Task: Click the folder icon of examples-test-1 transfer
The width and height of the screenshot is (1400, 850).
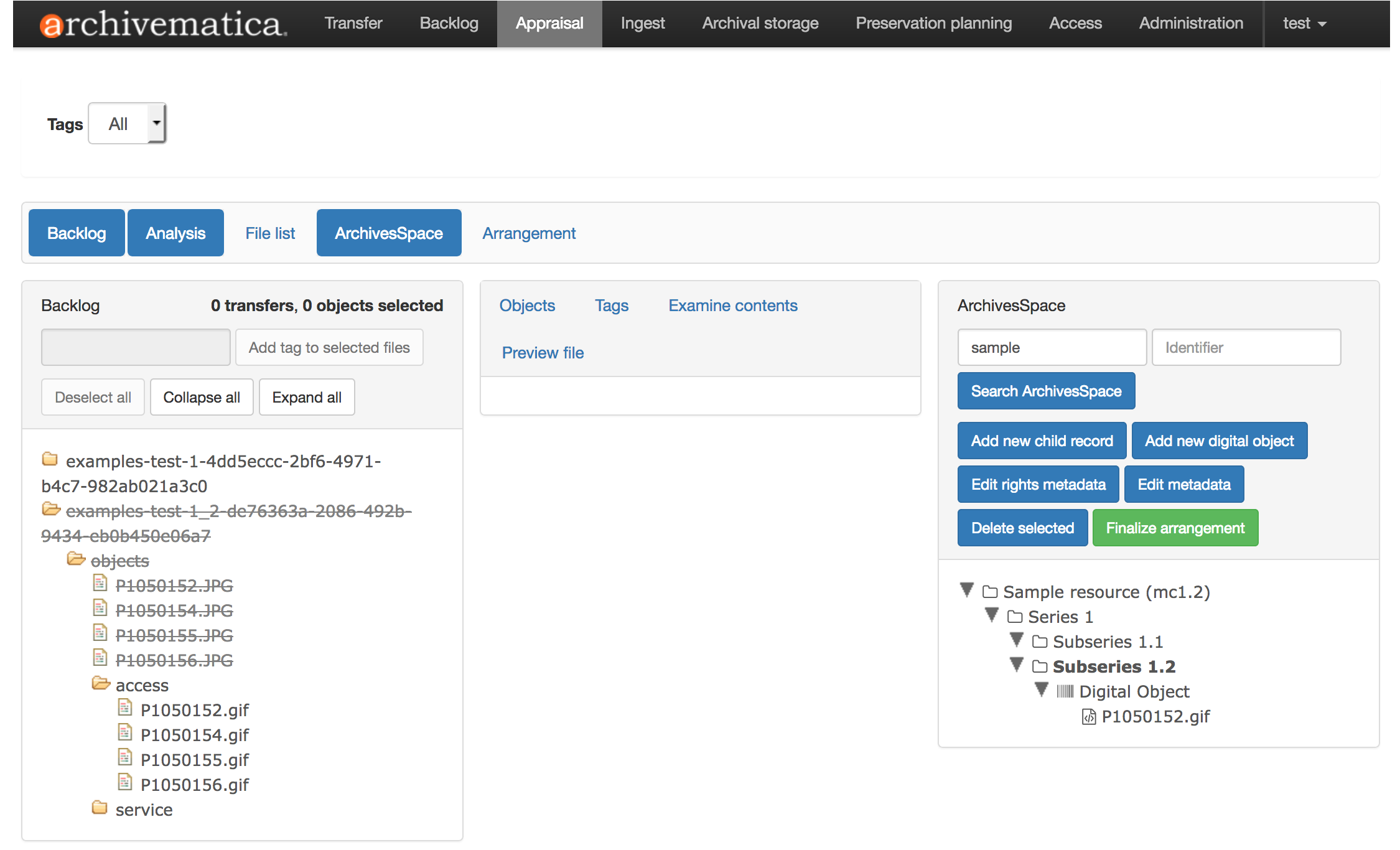Action: pyautogui.click(x=50, y=459)
